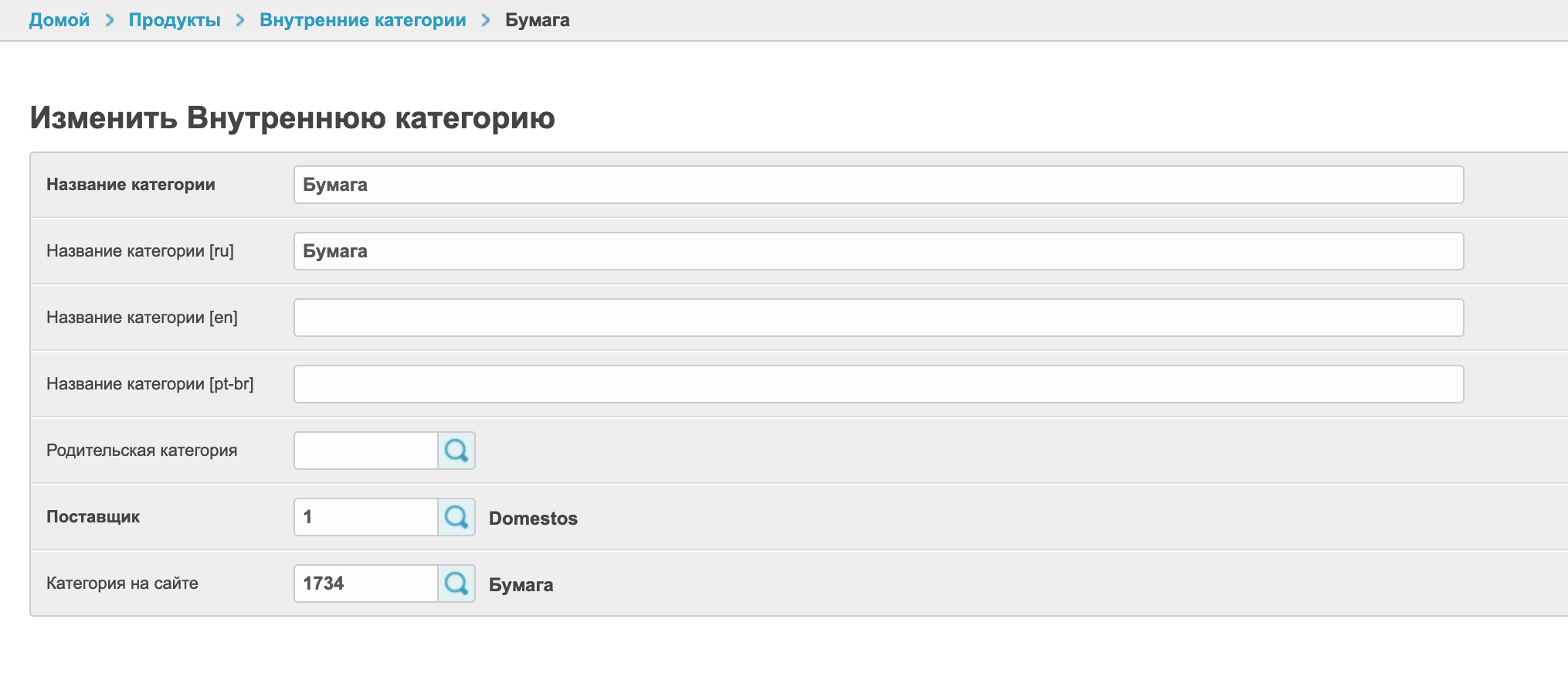The width and height of the screenshot is (1568, 694).
Task: Focus the main Название категории field
Action: click(878, 185)
